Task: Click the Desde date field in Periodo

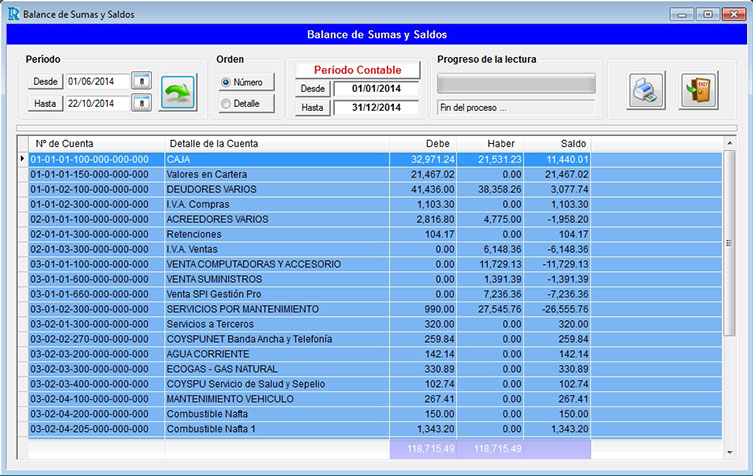Action: [x=97, y=81]
